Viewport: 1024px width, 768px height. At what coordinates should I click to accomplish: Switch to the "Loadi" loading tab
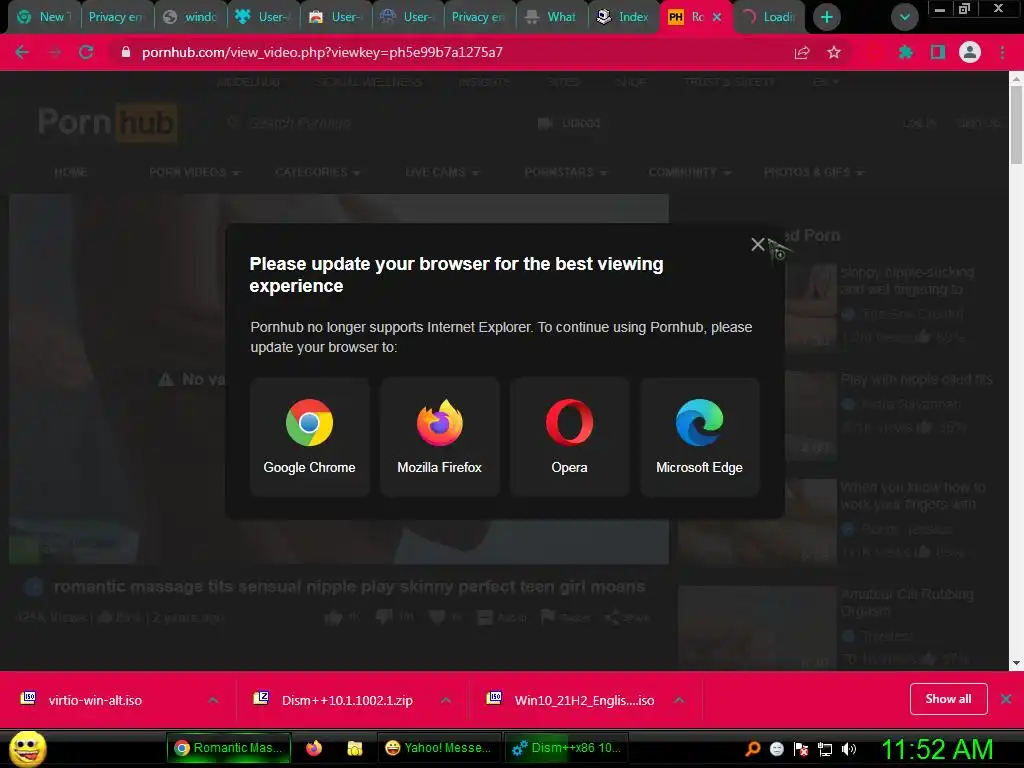coord(769,17)
